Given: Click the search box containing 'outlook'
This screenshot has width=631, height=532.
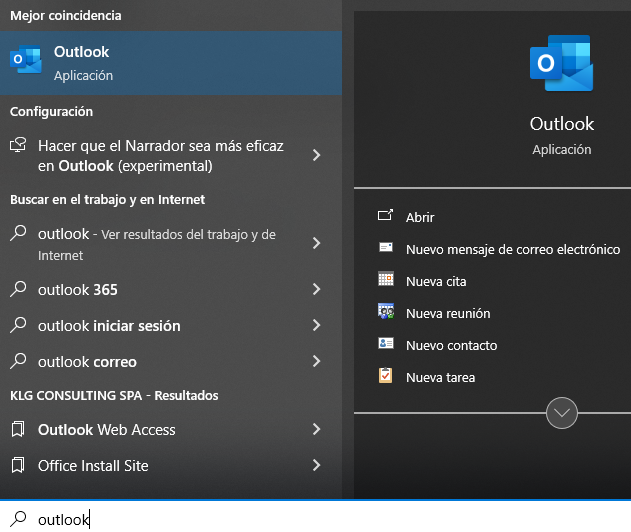Looking at the screenshot, I should [316, 517].
